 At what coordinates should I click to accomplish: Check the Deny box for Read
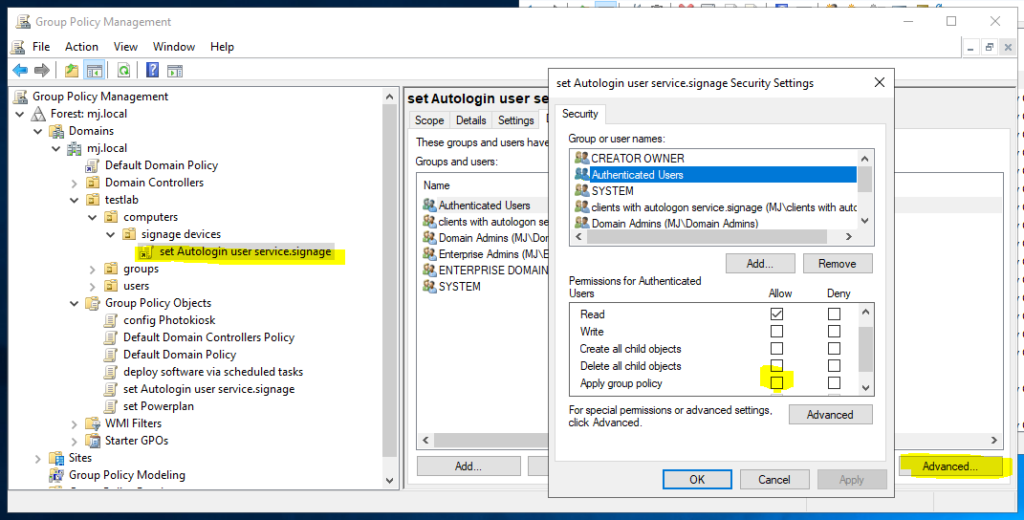click(x=834, y=314)
